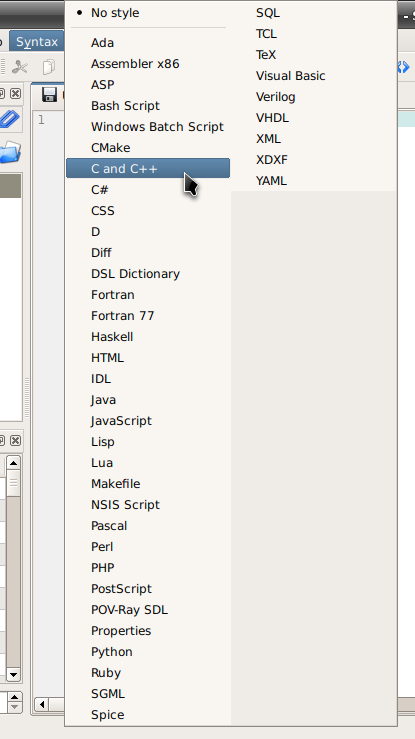The height and width of the screenshot is (739, 415).
Task: Select CSS syntax style
Action: coord(148,211)
